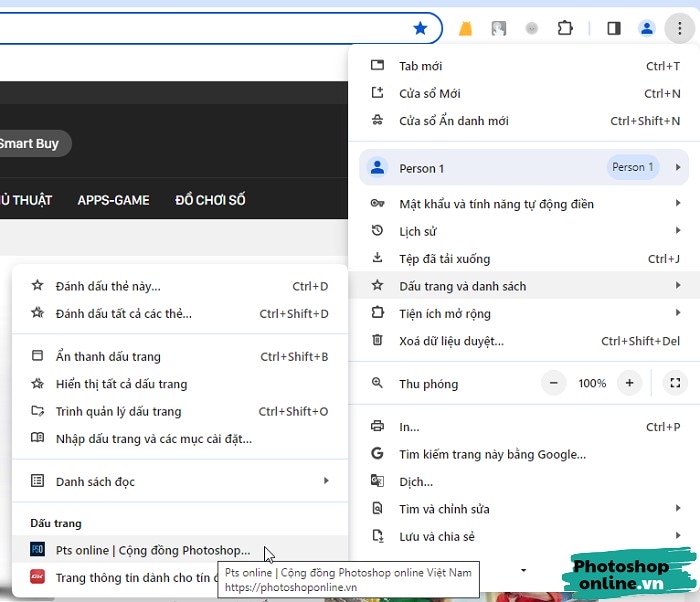
Task: Open the Extensions puzzle piece icon
Action: coord(565,29)
